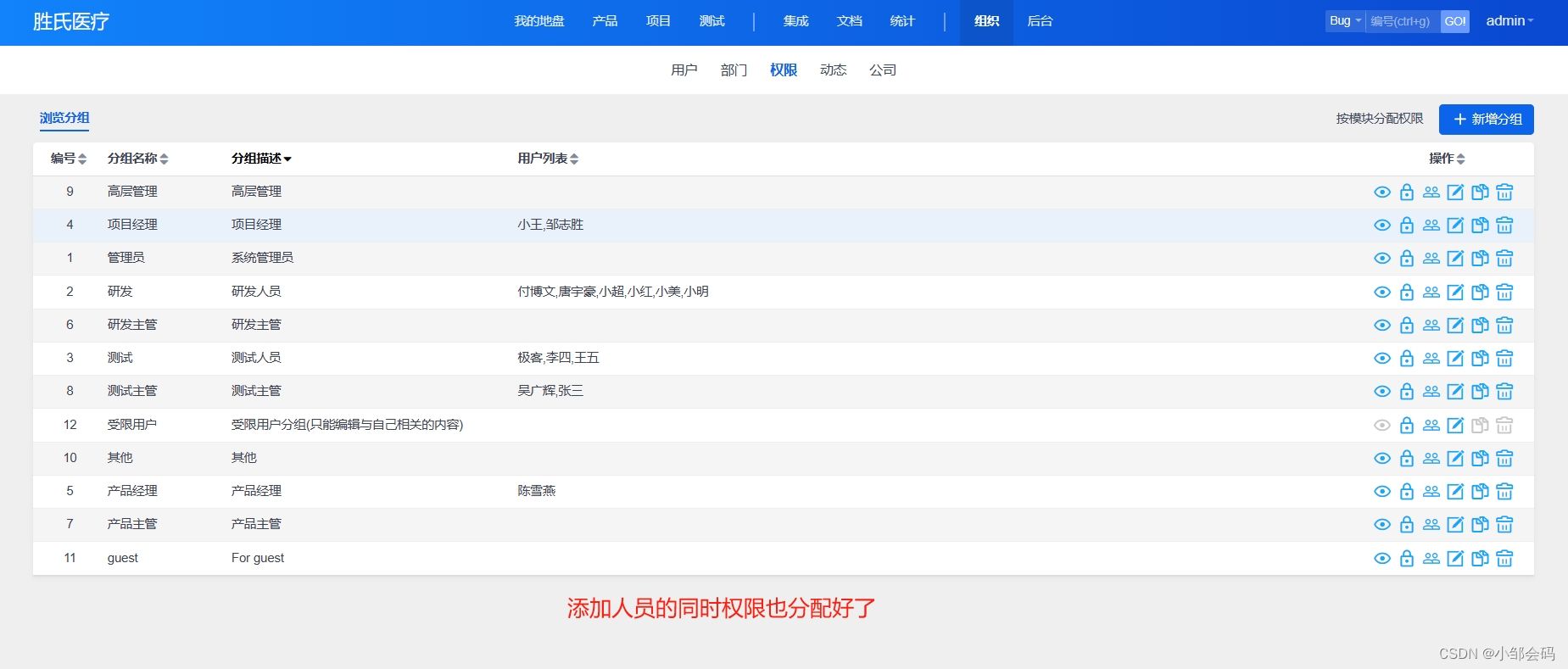View the 测试主管 group via eye icon
The width and height of the screenshot is (1568, 669).
pyautogui.click(x=1382, y=392)
